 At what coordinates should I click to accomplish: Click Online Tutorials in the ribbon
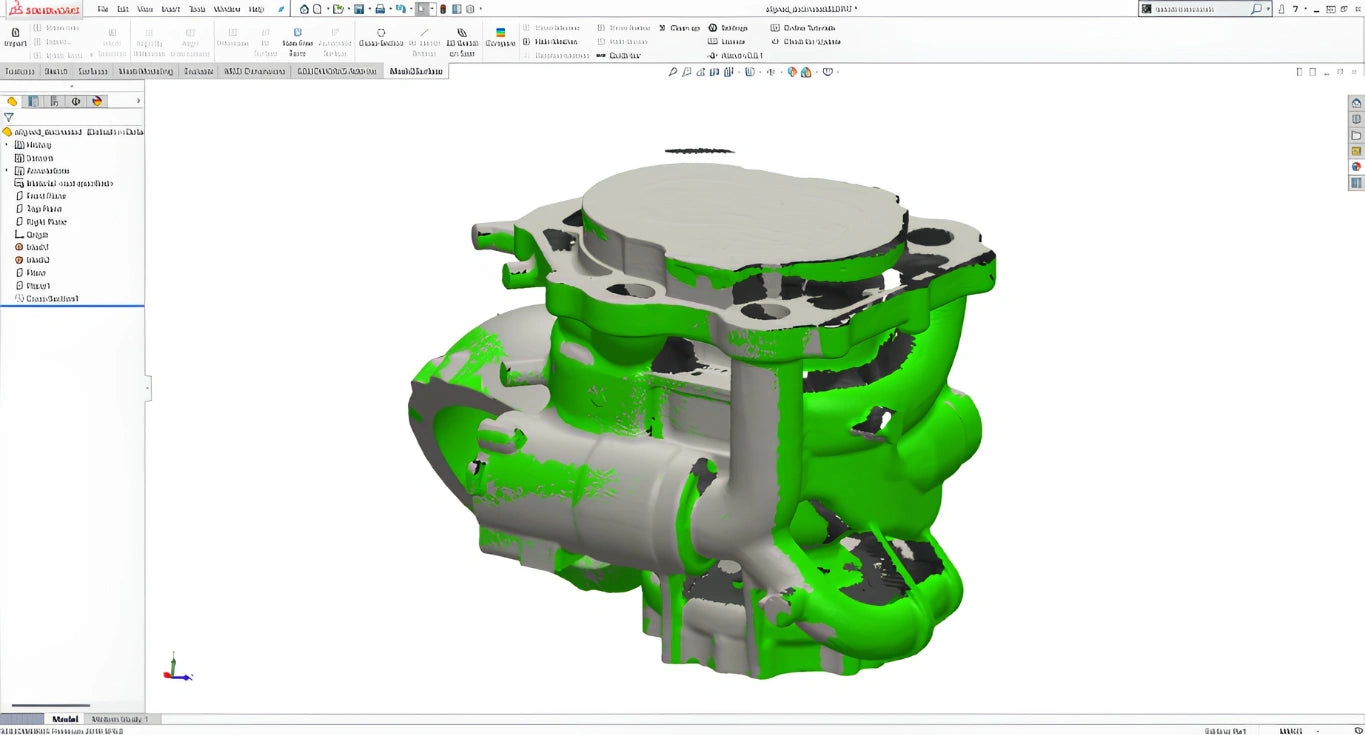click(x=802, y=28)
